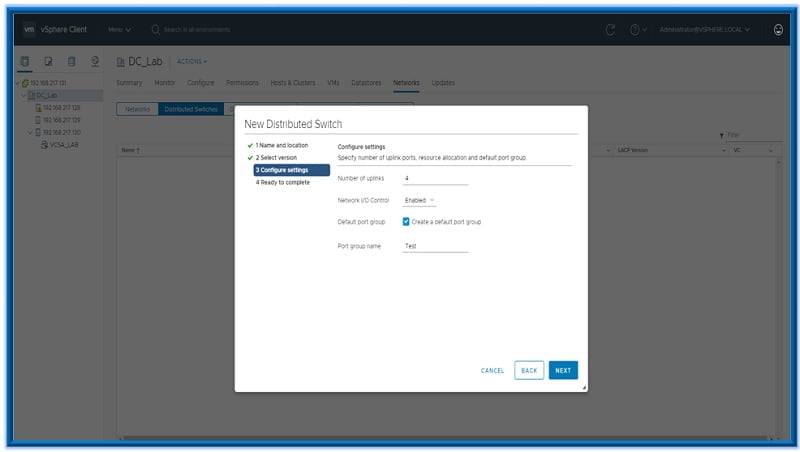Screen dimensions: 800x452
Task: Switch to the Networking inventory view icon
Action: coord(95,62)
